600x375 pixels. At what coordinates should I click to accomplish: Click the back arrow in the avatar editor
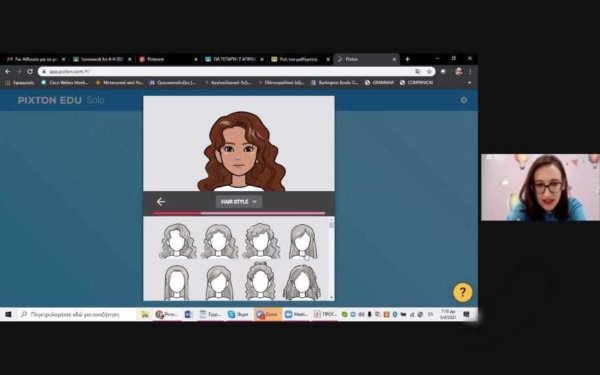161,201
